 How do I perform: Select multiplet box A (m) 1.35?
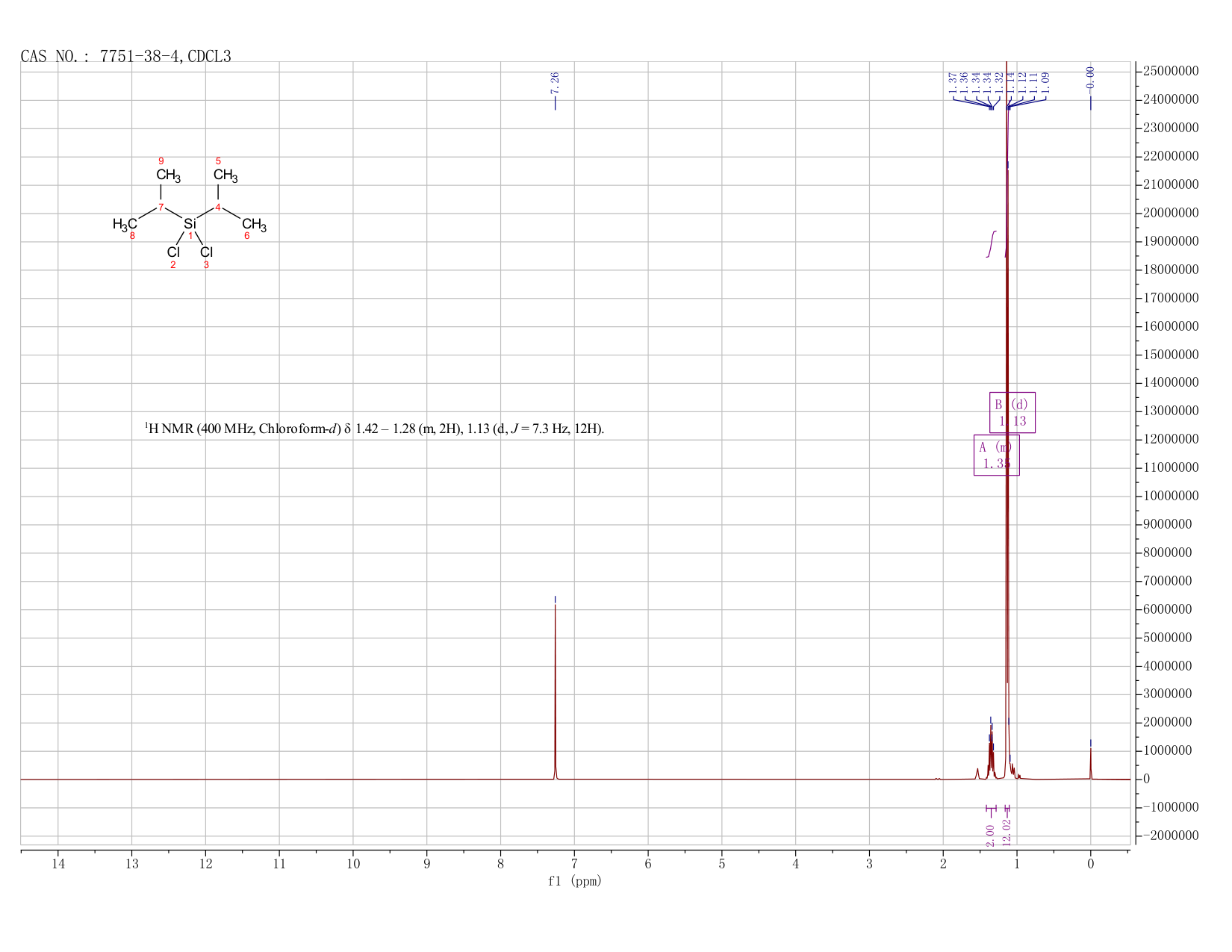(x=997, y=455)
